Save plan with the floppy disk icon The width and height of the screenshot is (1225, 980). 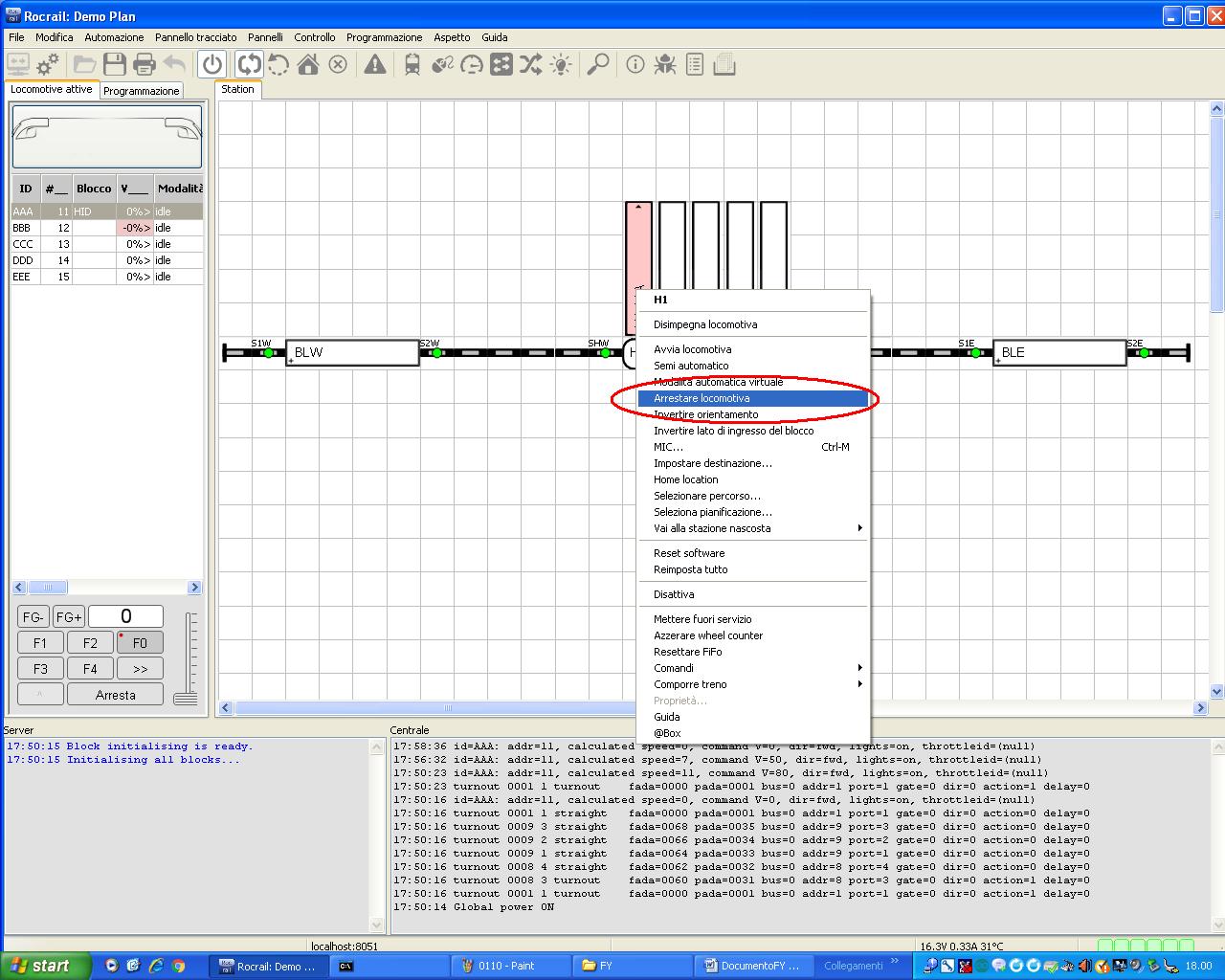pos(115,65)
